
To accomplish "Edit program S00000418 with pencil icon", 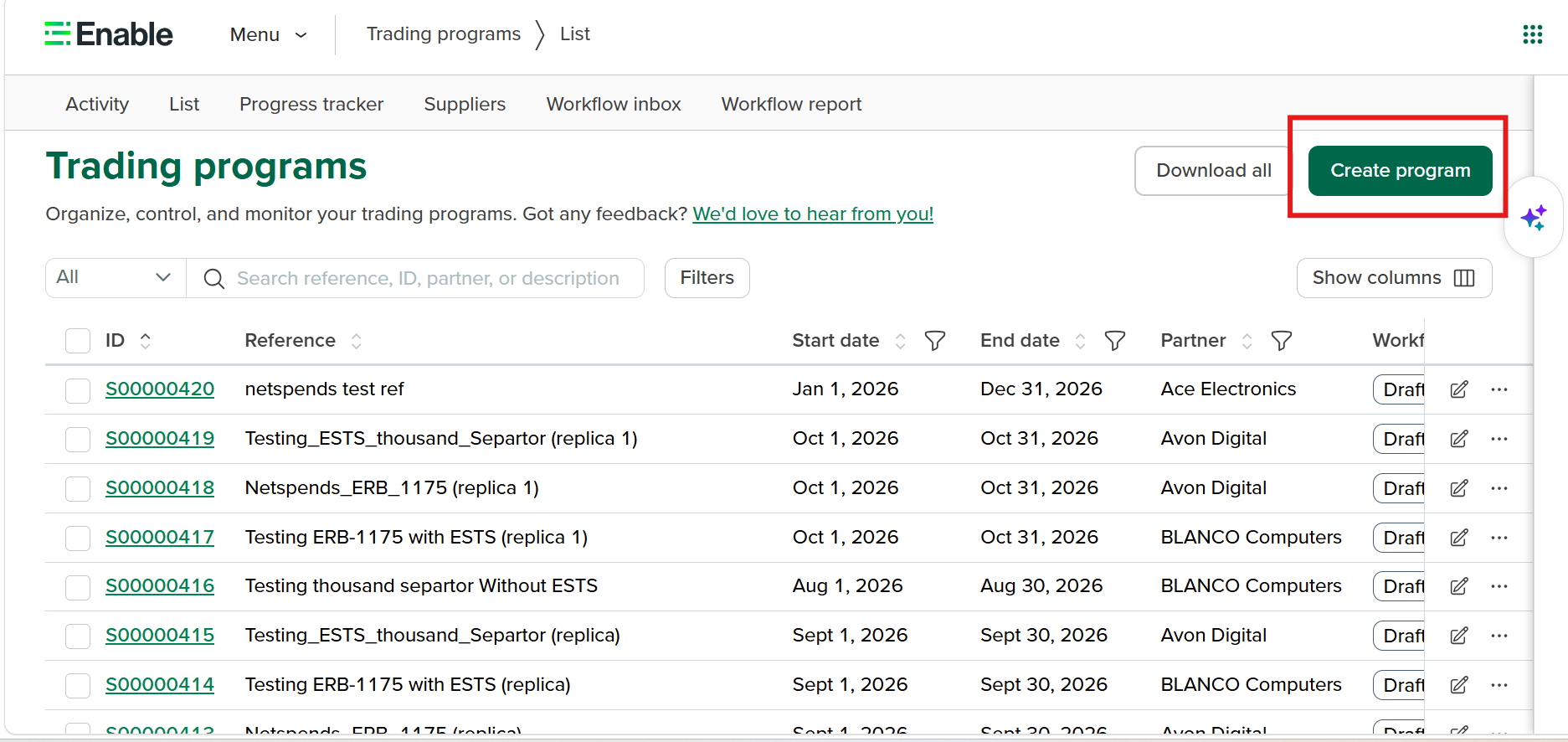I will pyautogui.click(x=1459, y=488).
